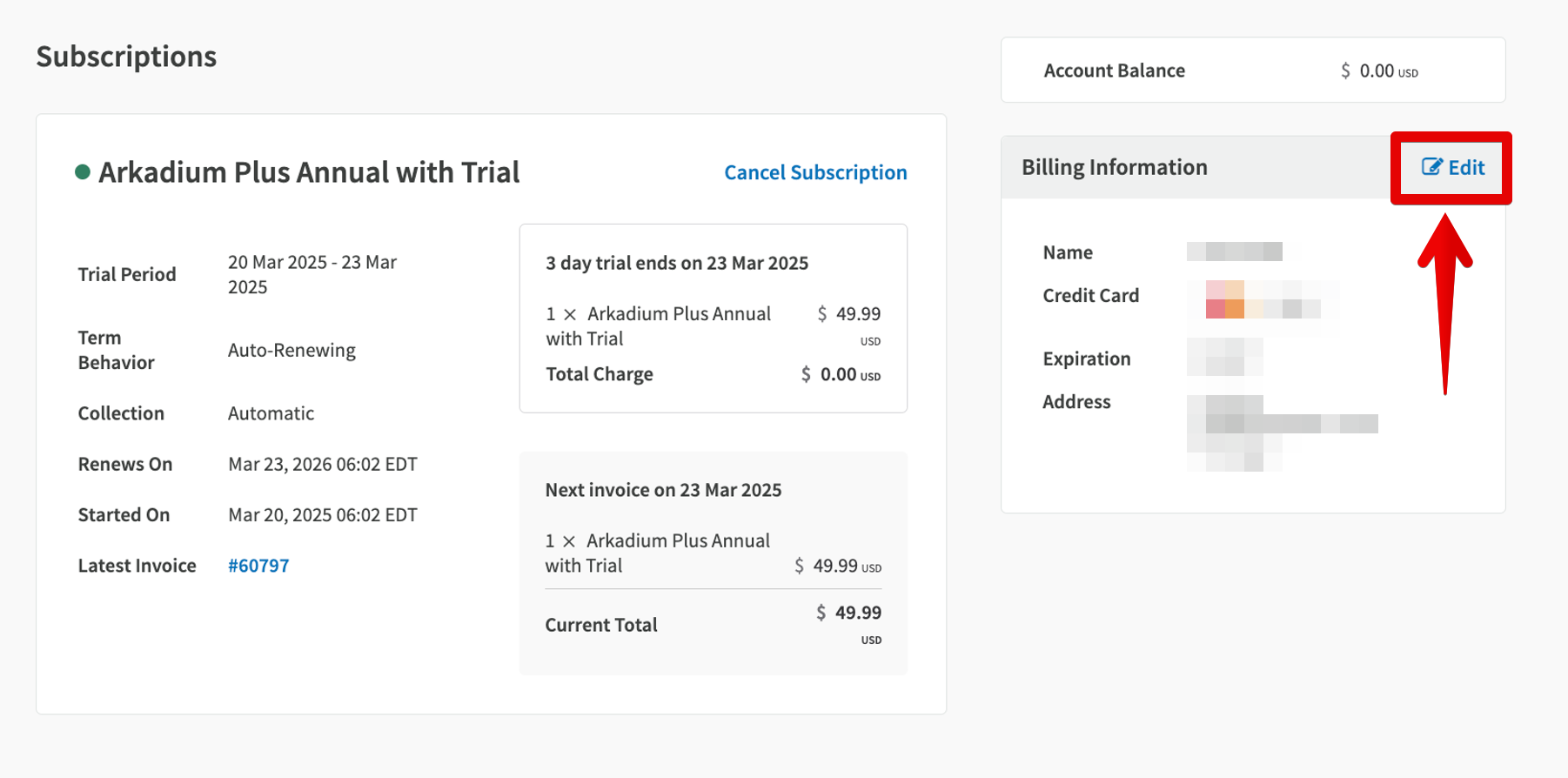
Task: Click the edit pencil icon
Action: tap(1432, 167)
